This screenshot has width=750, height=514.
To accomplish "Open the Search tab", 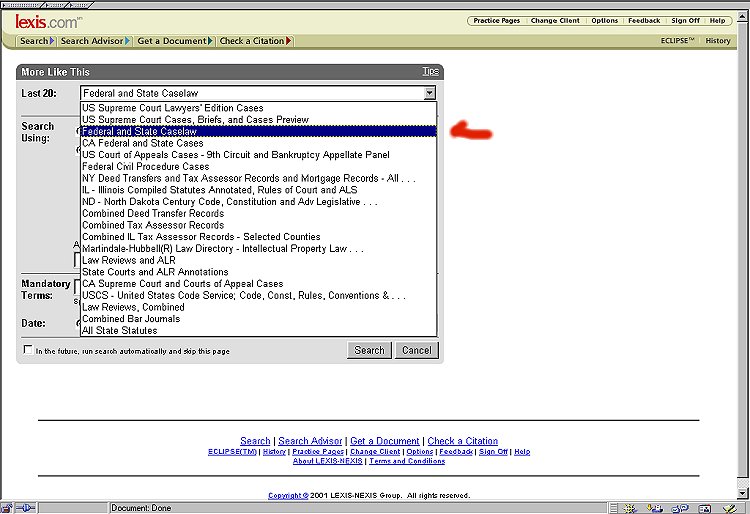I will [x=36, y=41].
